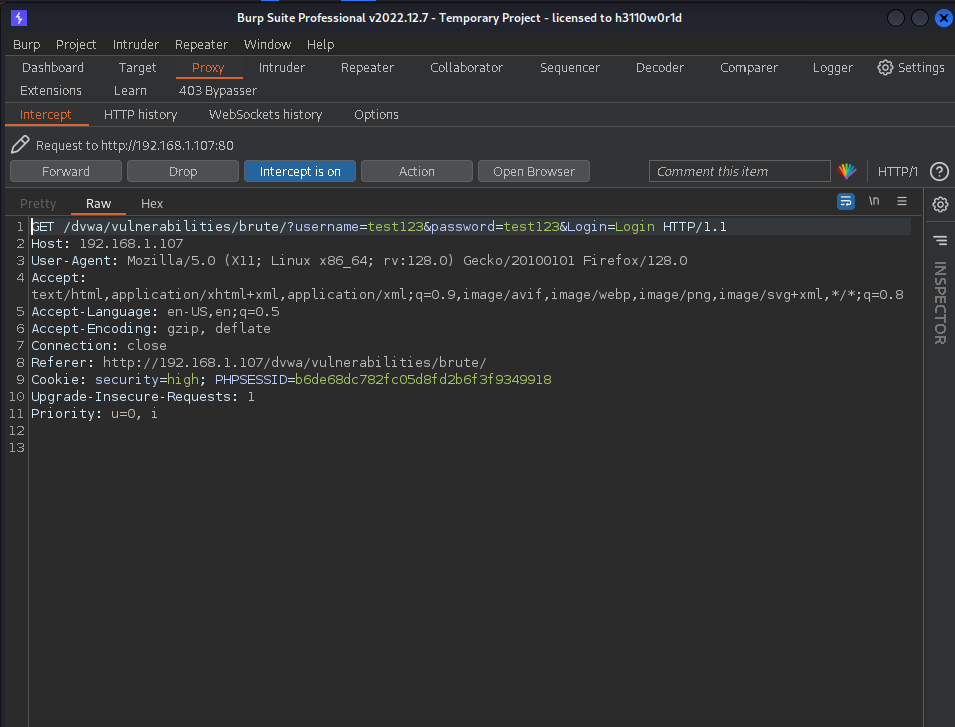Image resolution: width=955 pixels, height=727 pixels.
Task: Open the Window menu
Action: pyautogui.click(x=267, y=44)
